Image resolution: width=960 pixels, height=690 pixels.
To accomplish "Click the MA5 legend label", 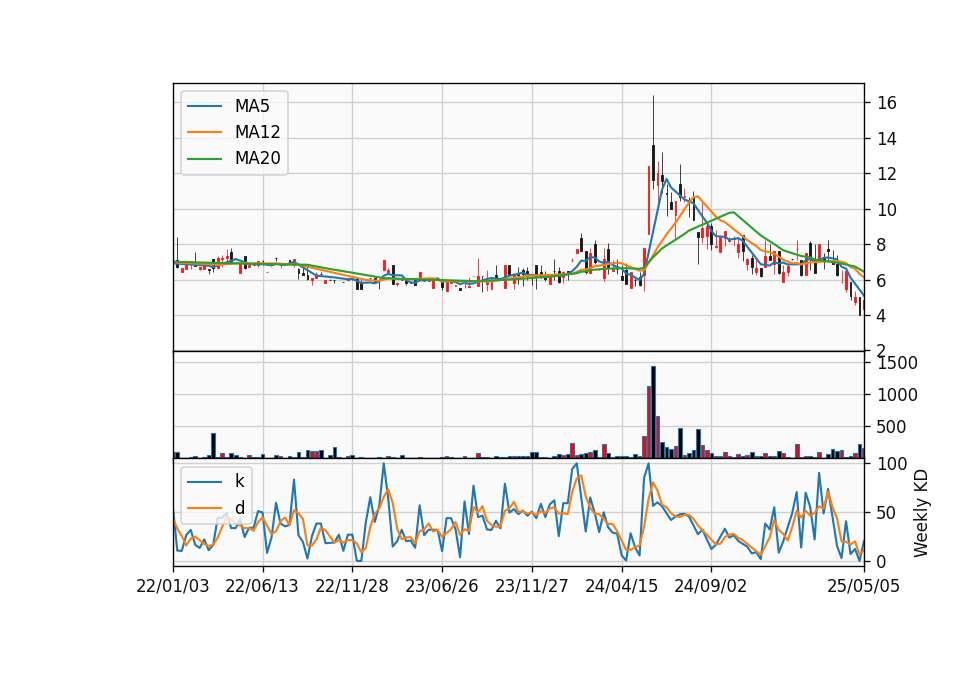I will pyautogui.click(x=252, y=106).
